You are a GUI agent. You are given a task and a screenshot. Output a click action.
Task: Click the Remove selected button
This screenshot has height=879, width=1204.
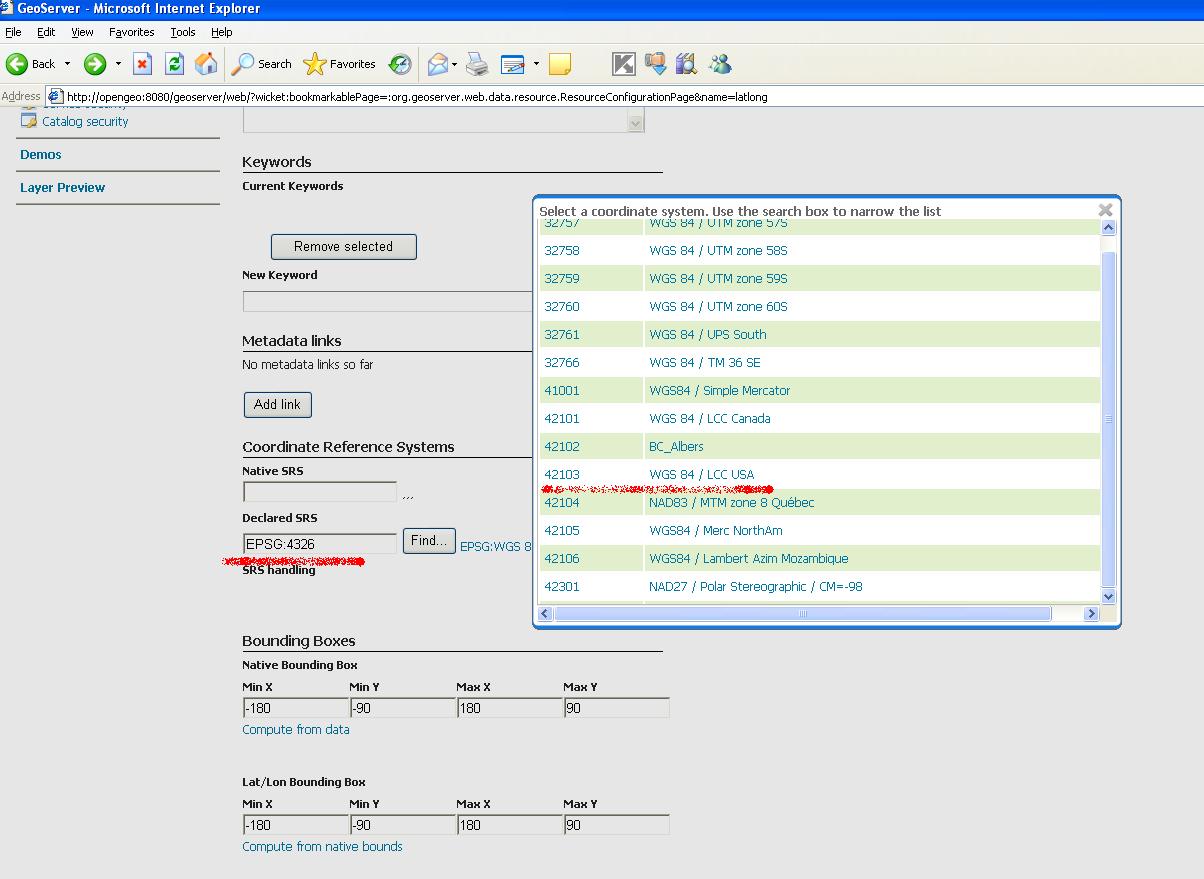343,246
